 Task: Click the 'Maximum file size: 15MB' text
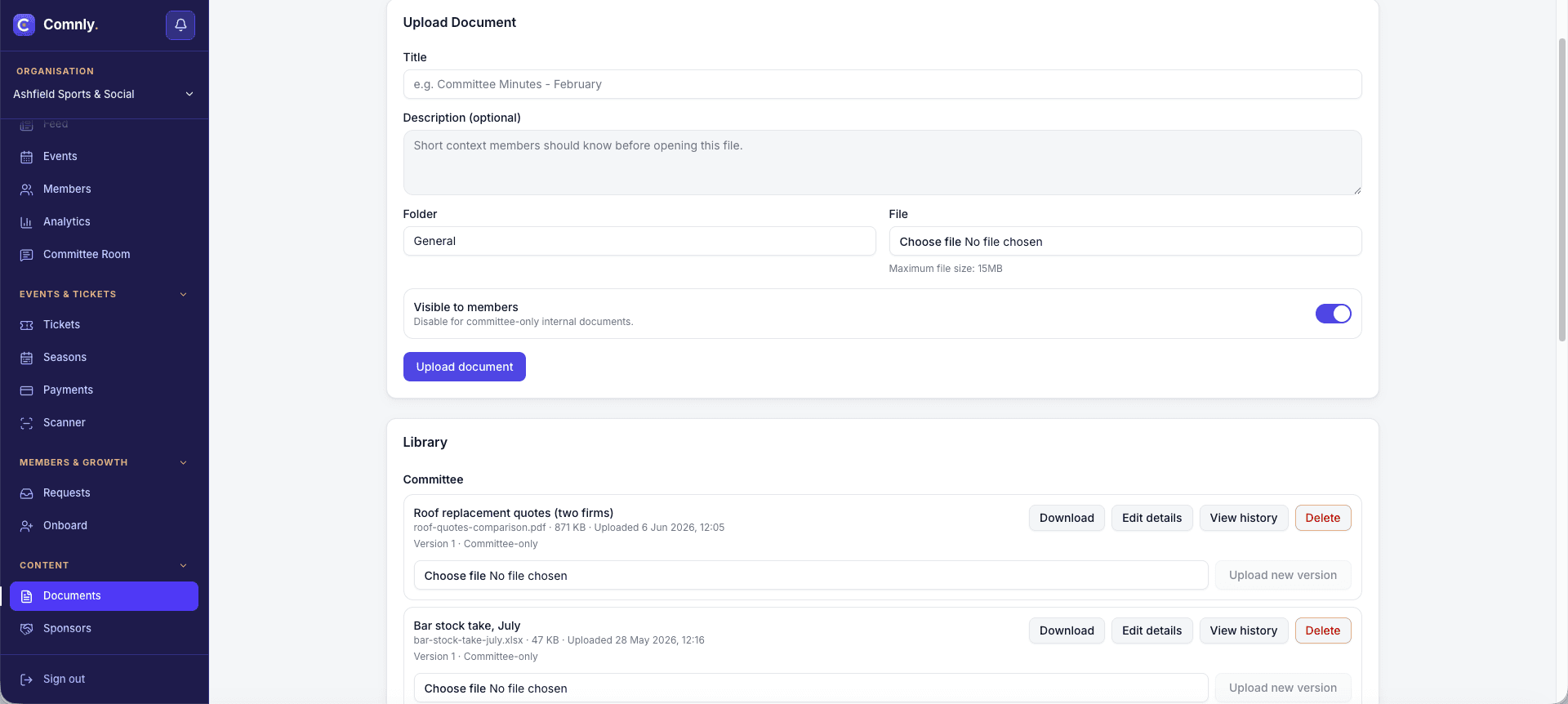coord(946,269)
